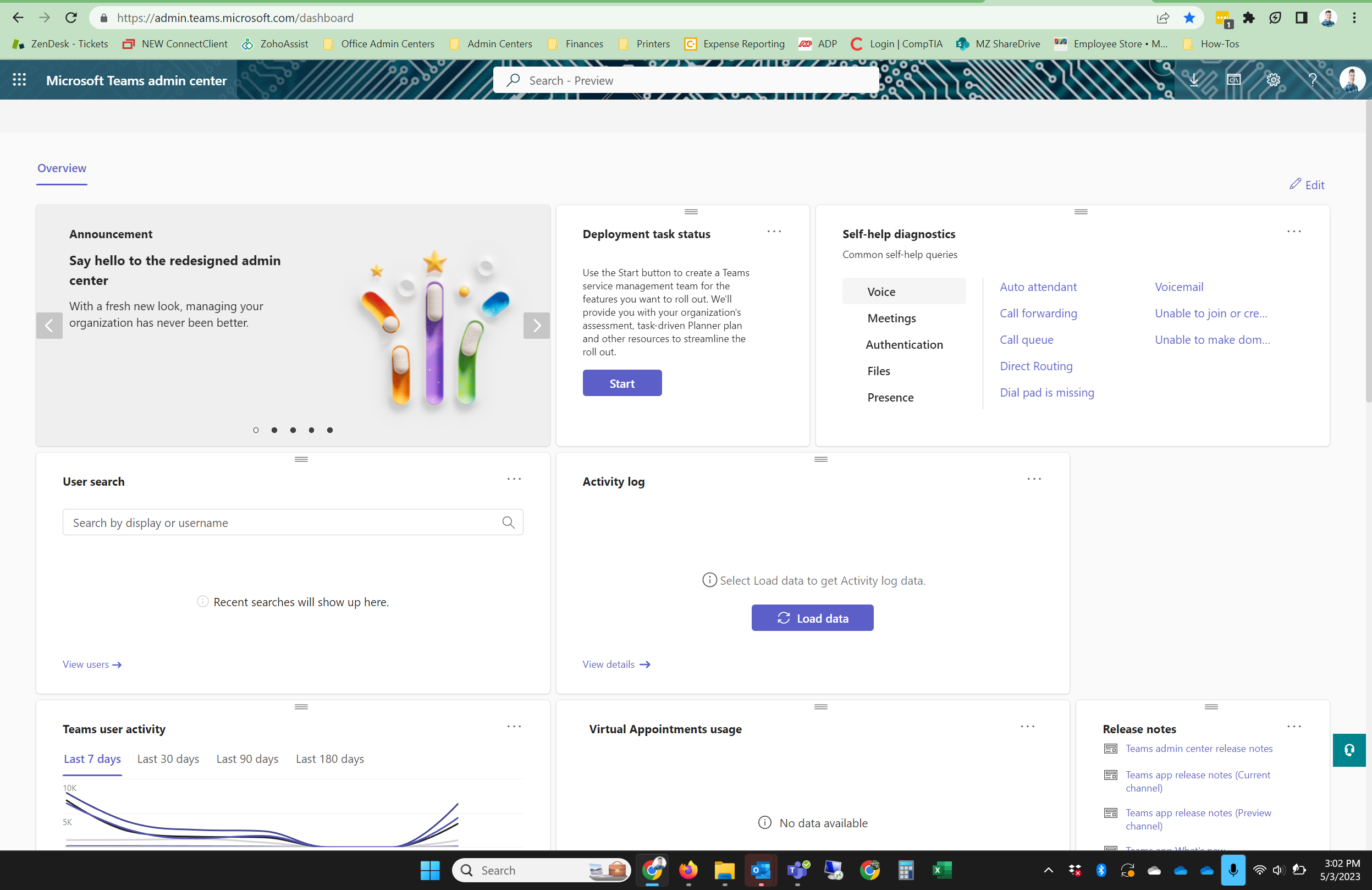Open Virtual Appointments usage more options
This screenshot has height=890, width=1372.
pos(1027,727)
